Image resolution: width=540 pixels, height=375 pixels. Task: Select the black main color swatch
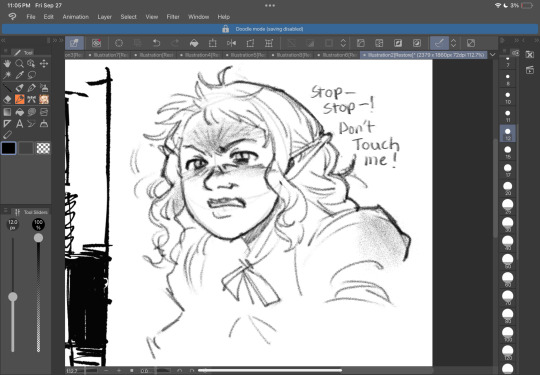coord(9,148)
